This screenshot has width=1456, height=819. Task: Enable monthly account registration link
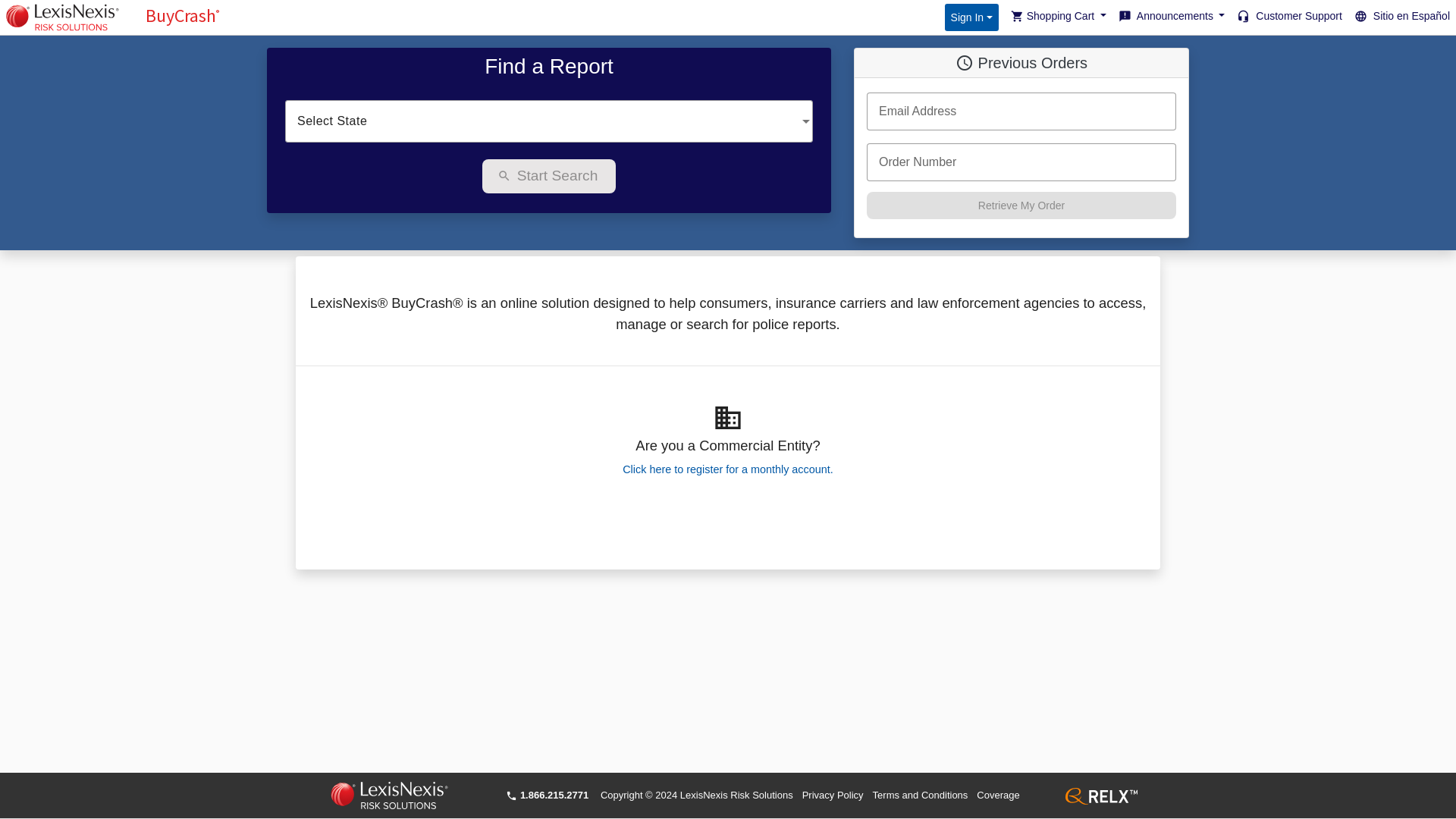tap(727, 469)
